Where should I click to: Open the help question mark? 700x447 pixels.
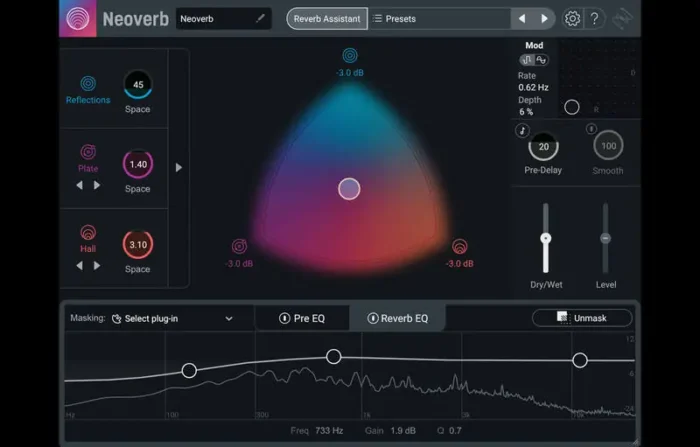click(x=594, y=18)
